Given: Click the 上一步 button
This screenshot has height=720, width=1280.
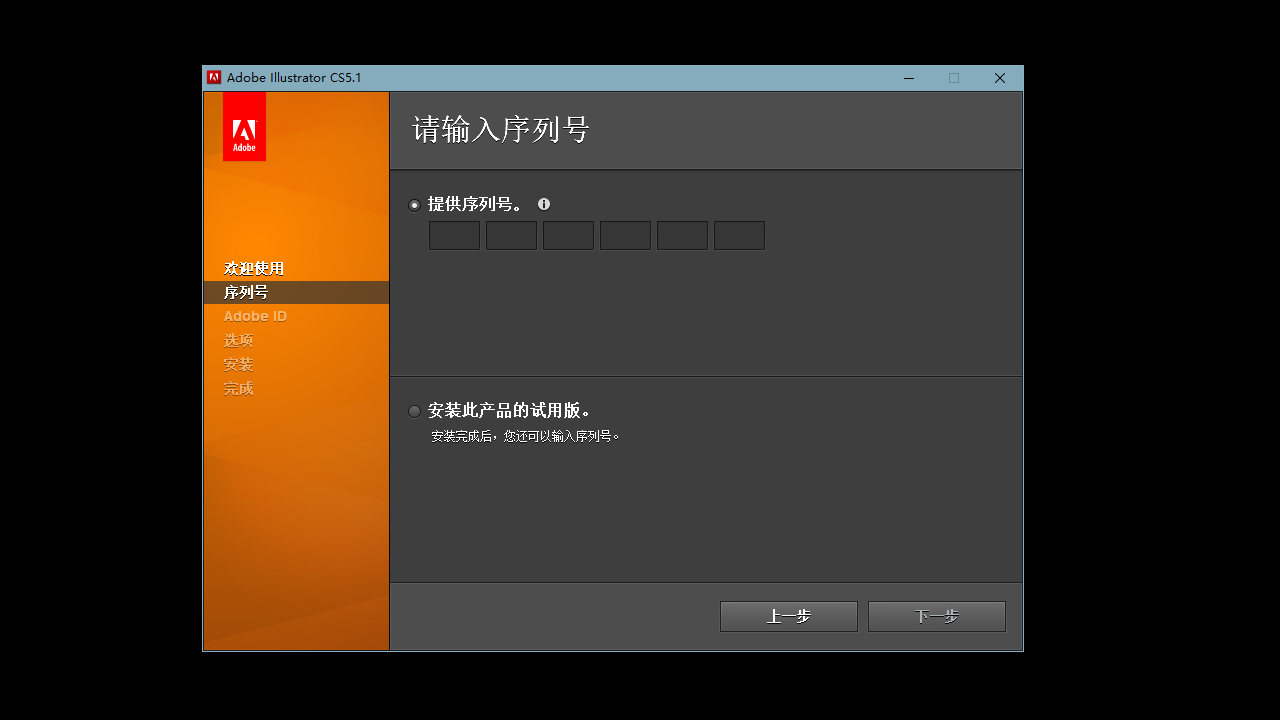Looking at the screenshot, I should click(x=788, y=616).
